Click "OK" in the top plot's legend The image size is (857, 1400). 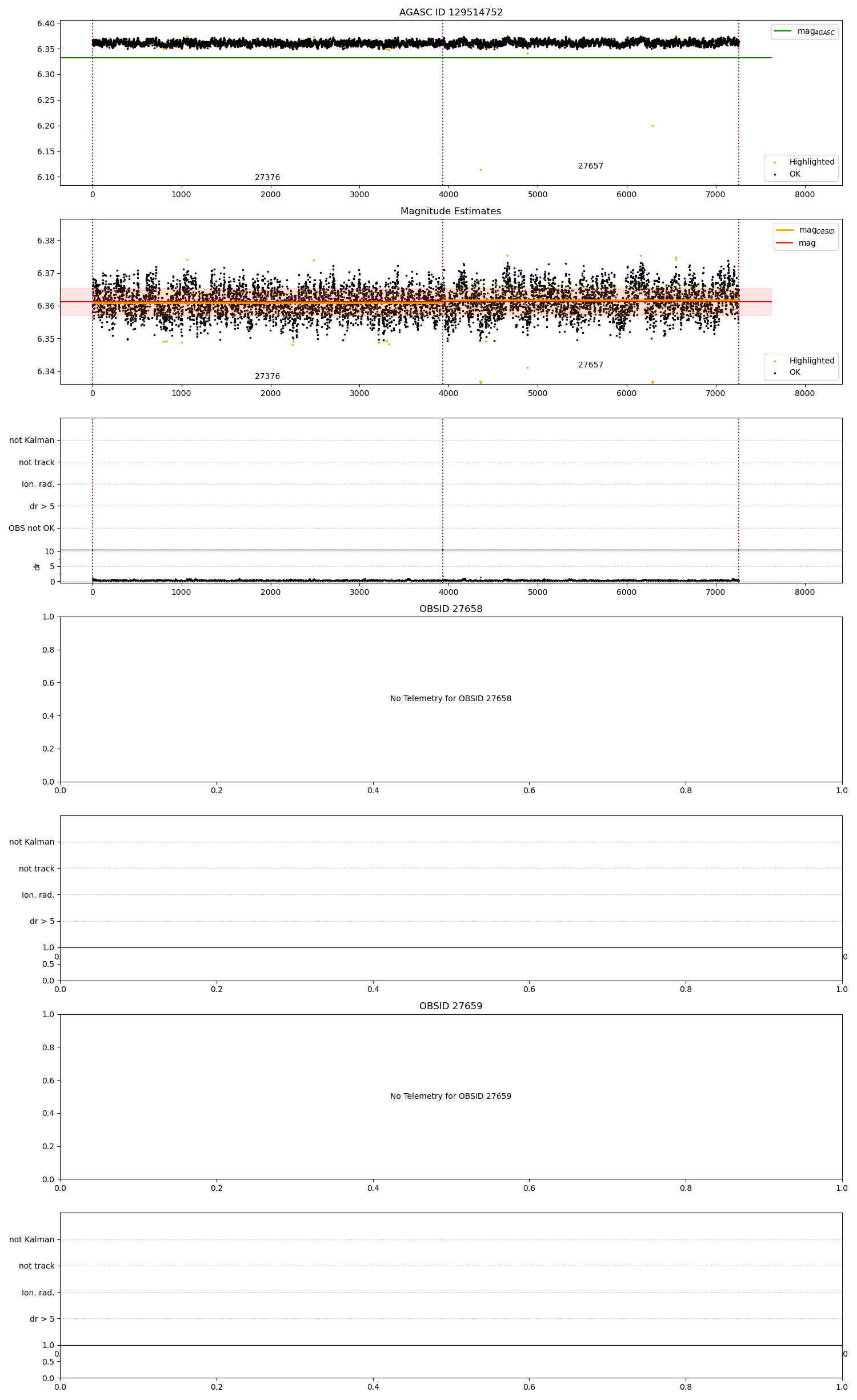tap(795, 174)
